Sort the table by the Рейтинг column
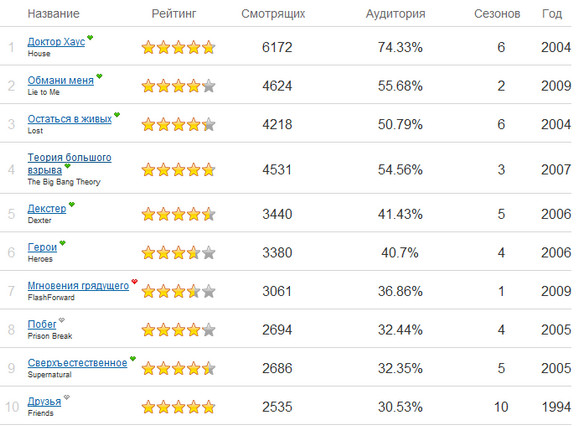 pyautogui.click(x=174, y=14)
